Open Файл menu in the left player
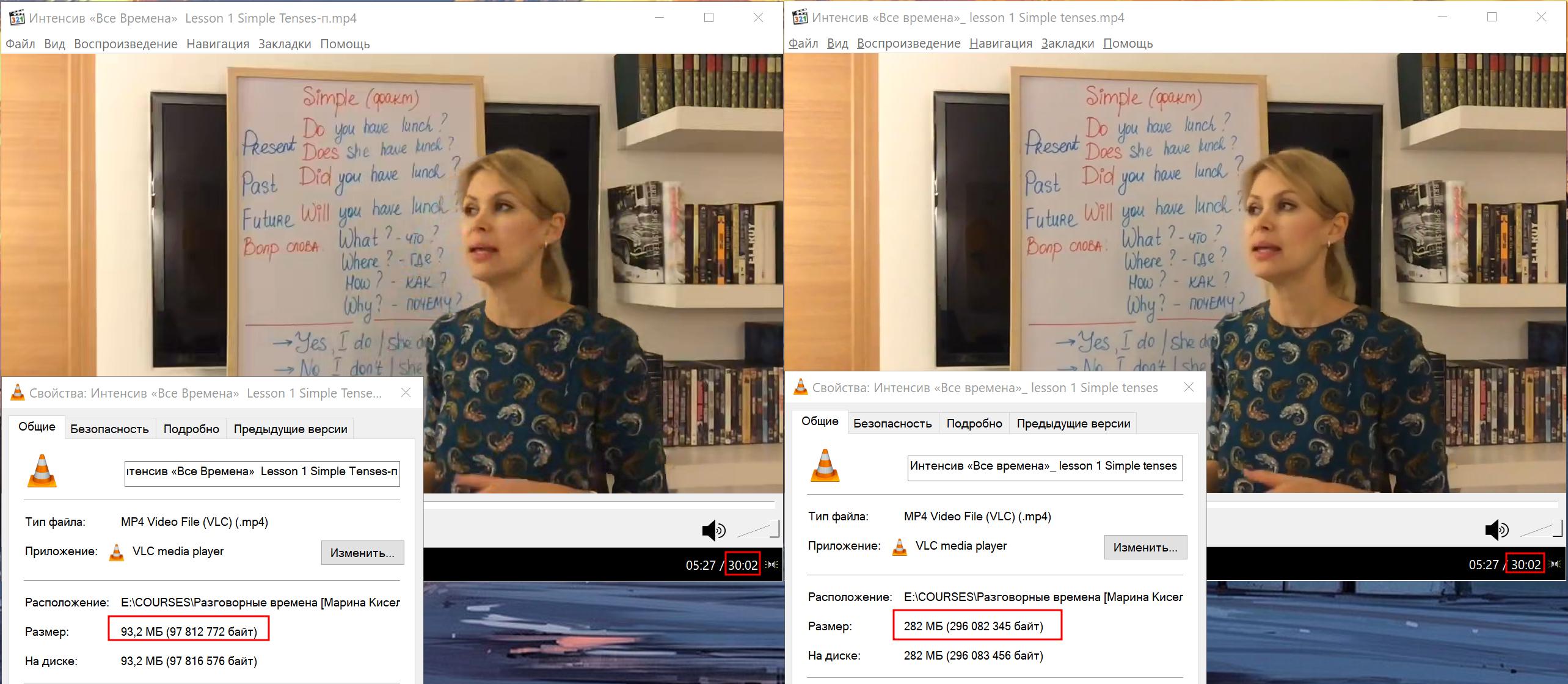1568x684 pixels. (x=20, y=44)
